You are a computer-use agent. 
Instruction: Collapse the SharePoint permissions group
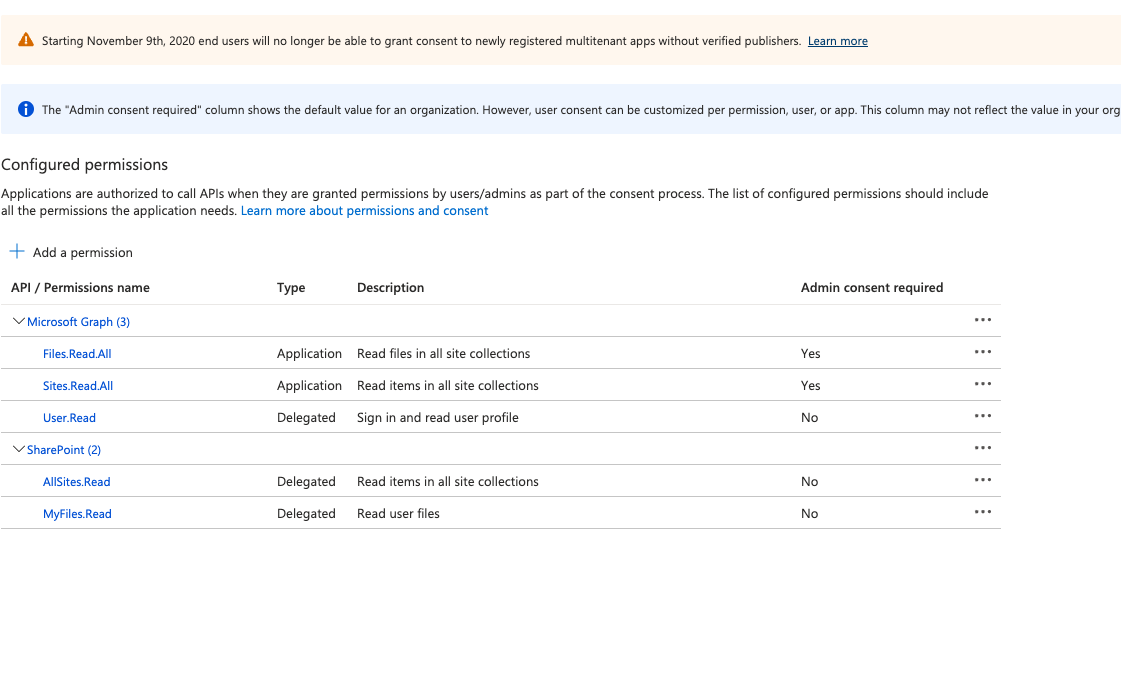pos(18,449)
